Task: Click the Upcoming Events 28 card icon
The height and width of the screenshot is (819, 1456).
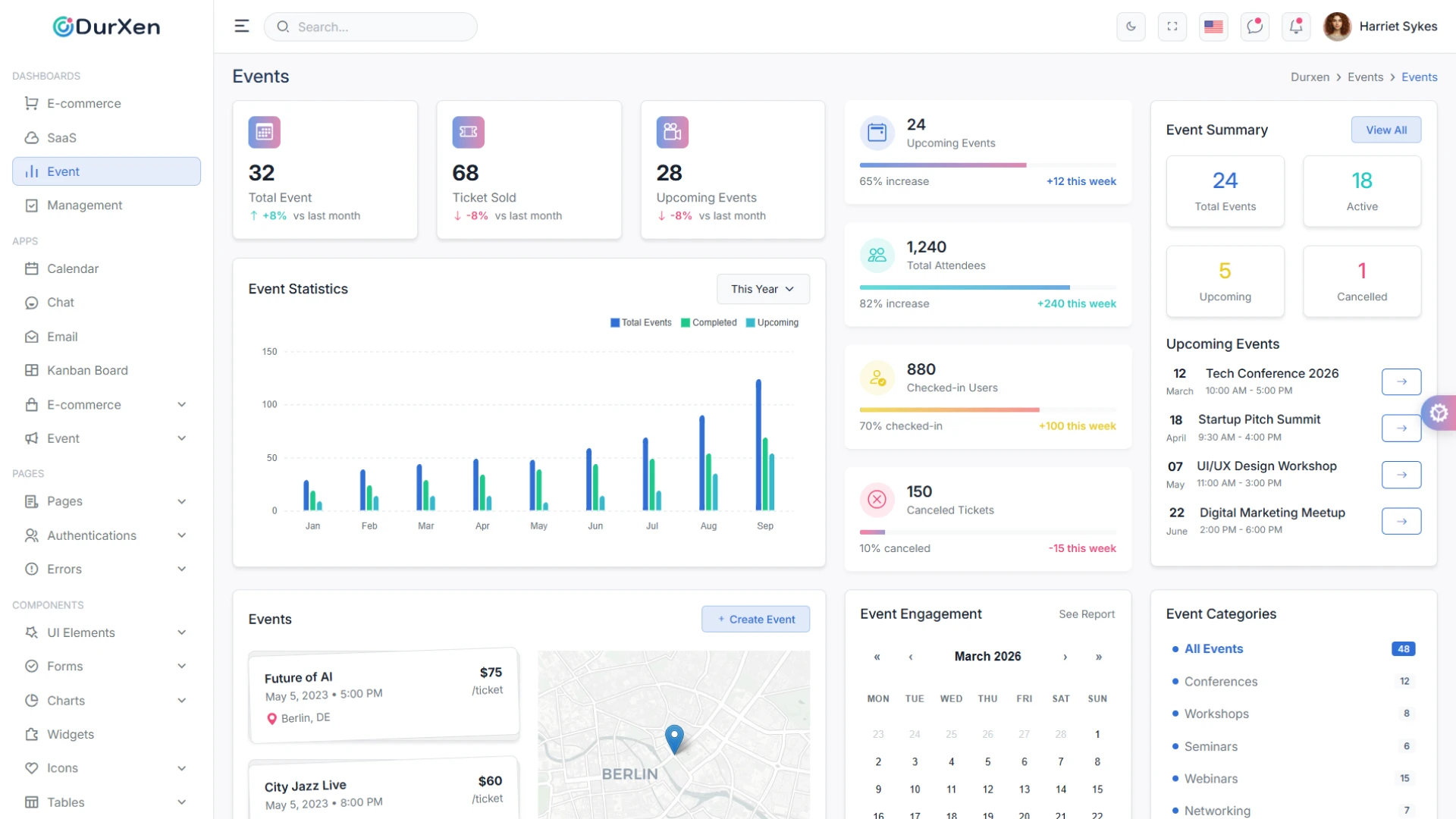Action: [673, 132]
